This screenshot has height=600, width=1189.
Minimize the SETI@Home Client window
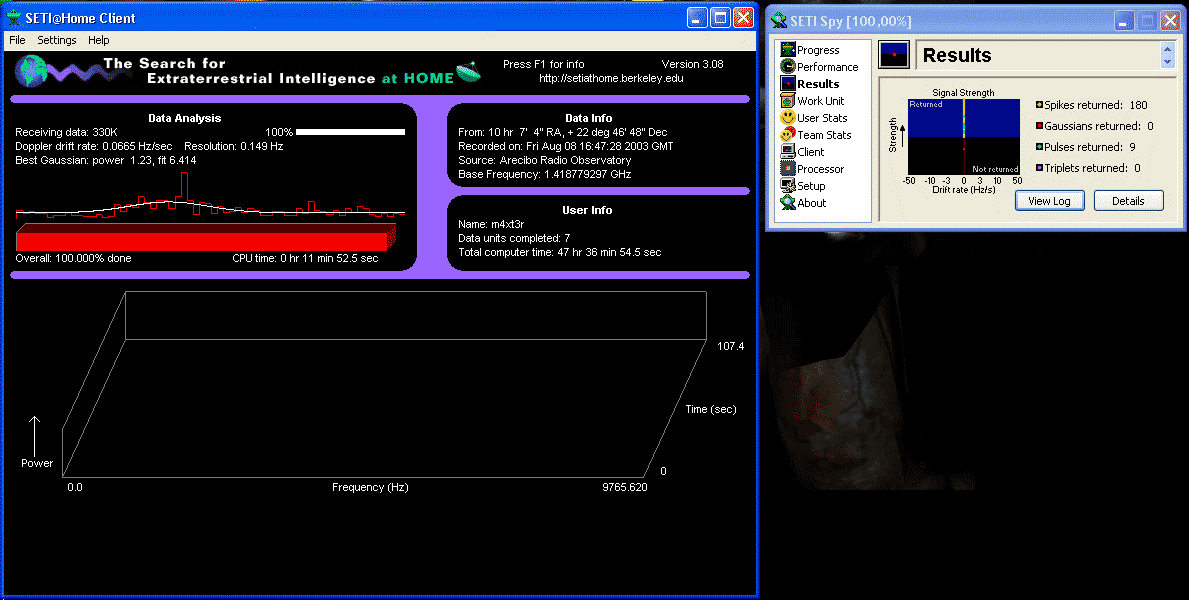pyautogui.click(x=697, y=18)
